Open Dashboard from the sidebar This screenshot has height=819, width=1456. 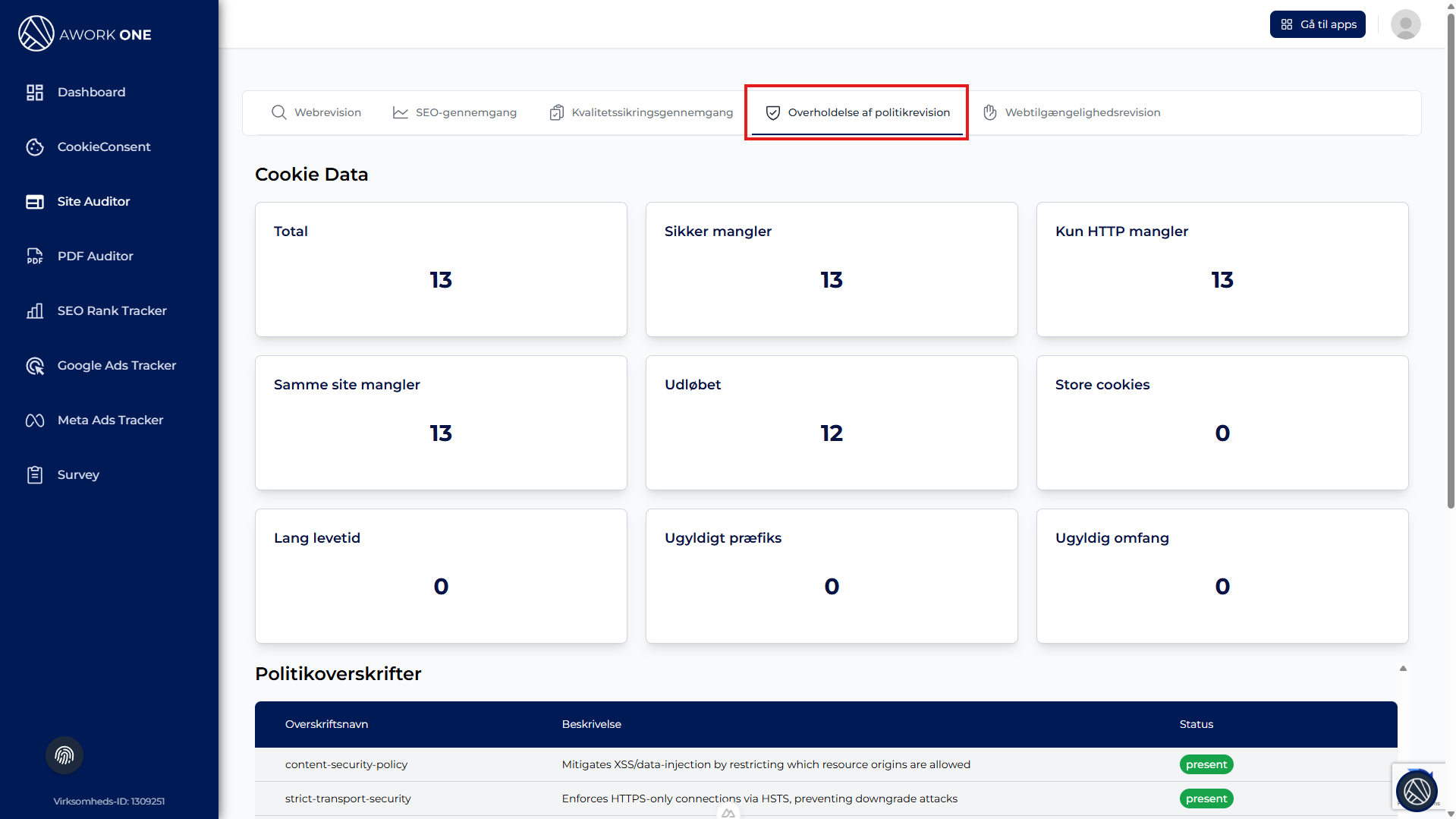tap(91, 92)
